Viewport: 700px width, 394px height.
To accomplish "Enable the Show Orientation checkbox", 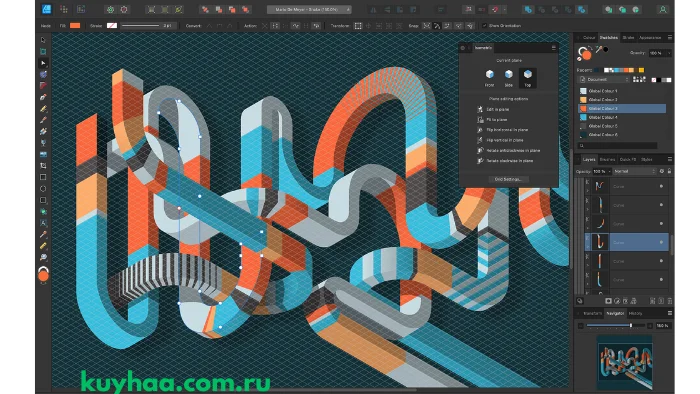I will (485, 26).
